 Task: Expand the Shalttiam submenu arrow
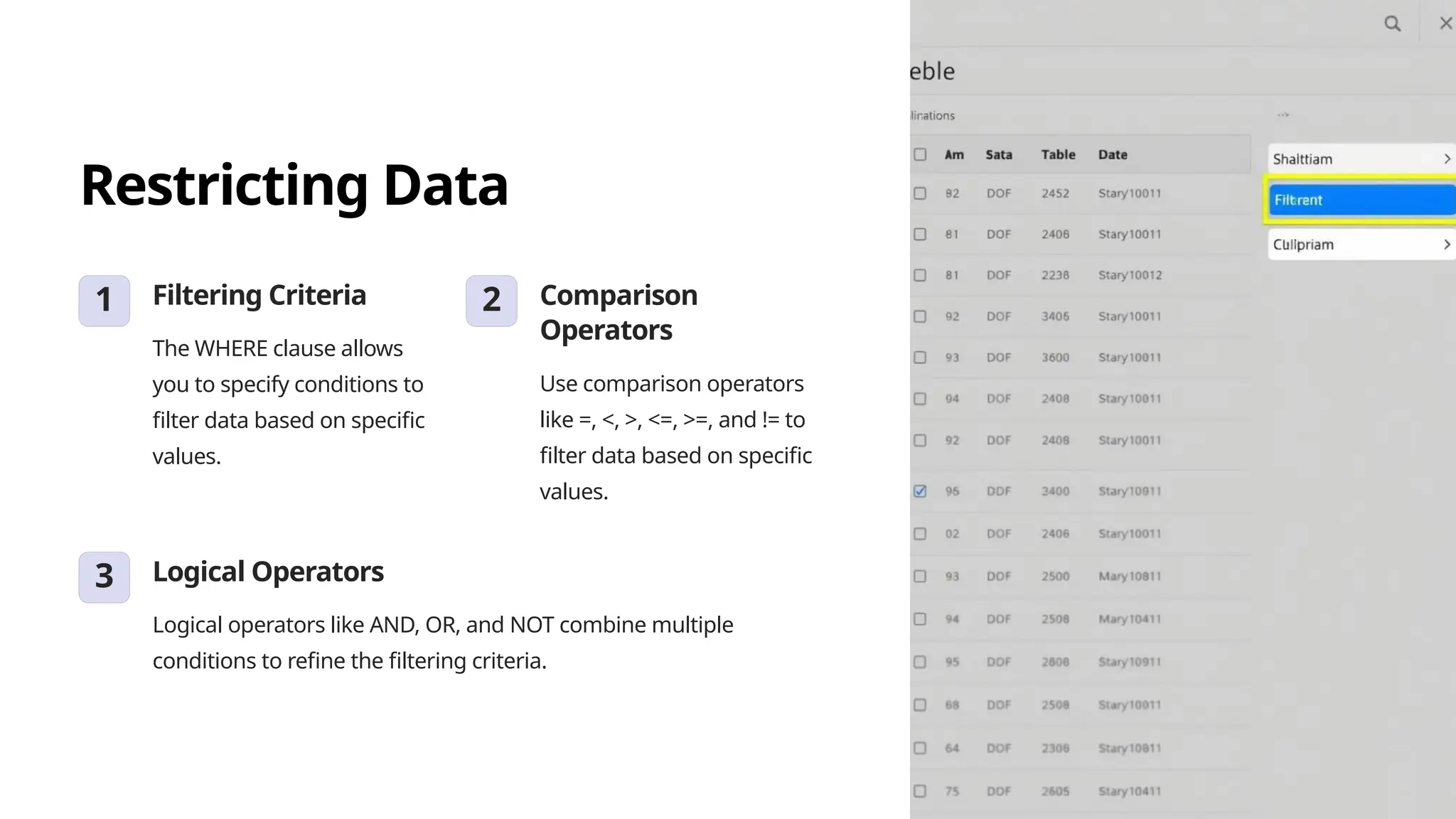click(1446, 159)
